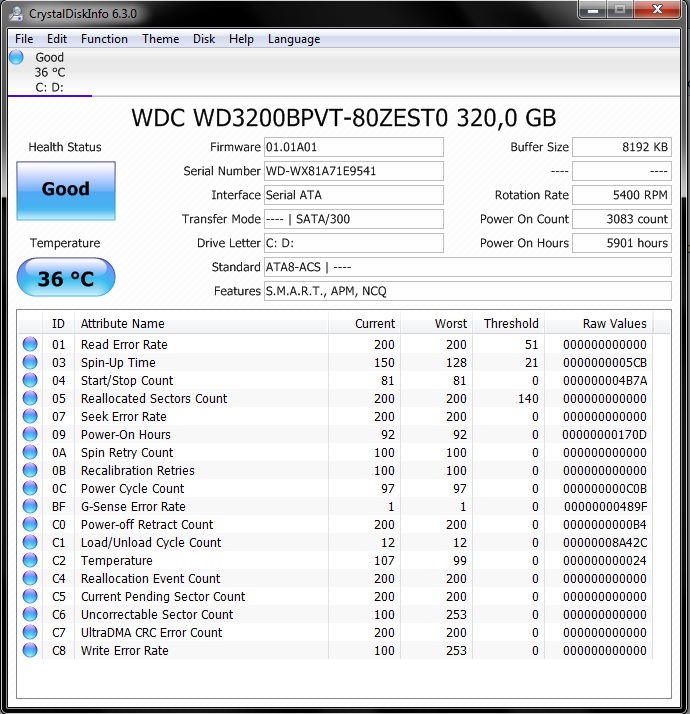The image size is (690, 714).
Task: Close the CrystalDiskInfo window
Action: click(x=657, y=10)
